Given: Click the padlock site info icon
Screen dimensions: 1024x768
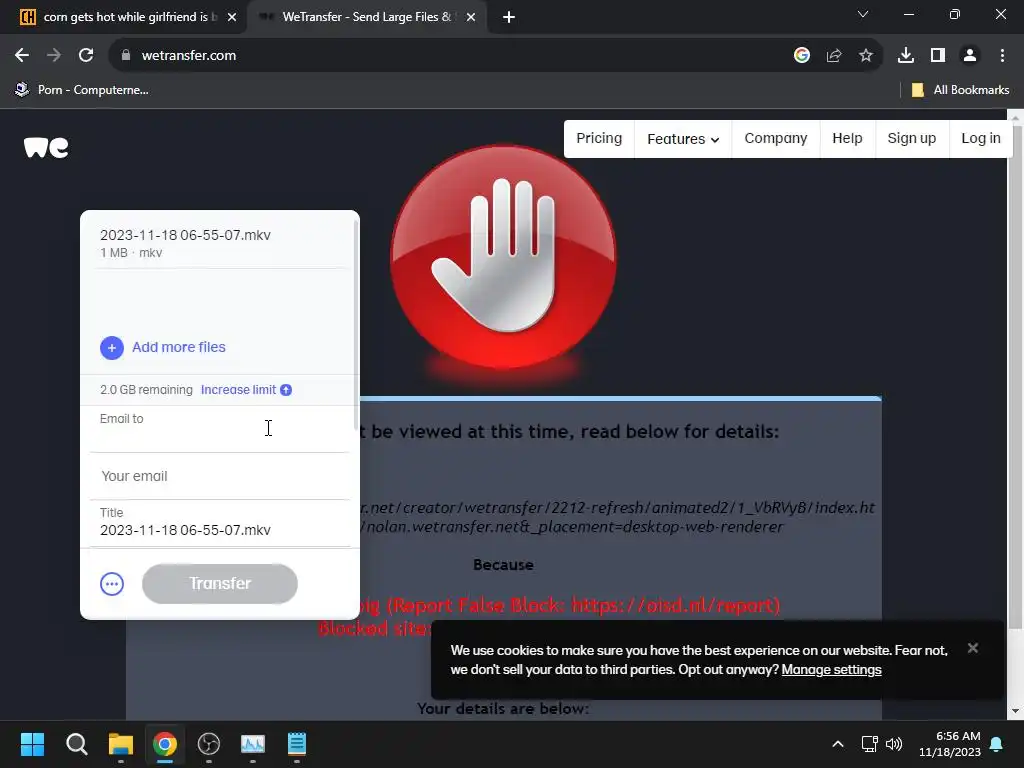Looking at the screenshot, I should pos(126,56).
